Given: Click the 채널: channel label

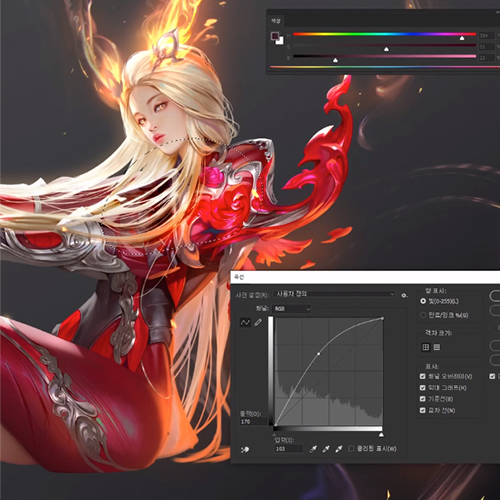Looking at the screenshot, I should tap(263, 309).
